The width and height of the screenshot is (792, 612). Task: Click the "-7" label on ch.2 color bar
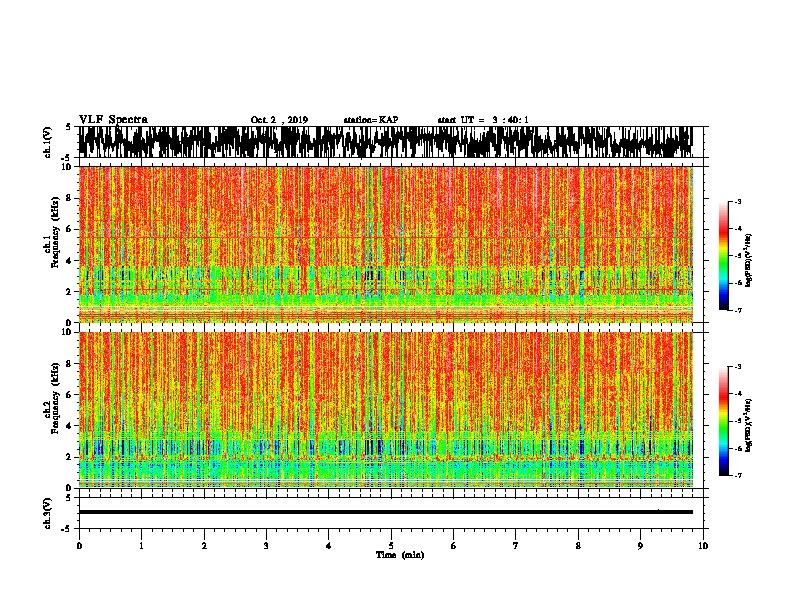737,475
